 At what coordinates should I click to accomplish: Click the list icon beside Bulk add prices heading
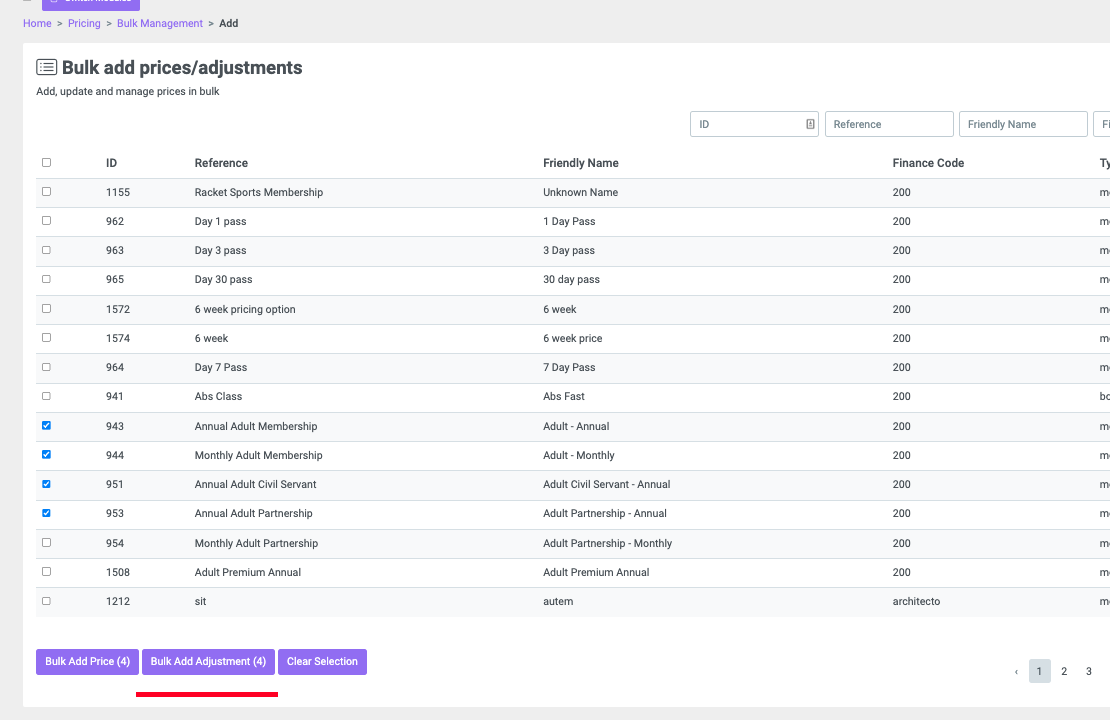(x=47, y=67)
